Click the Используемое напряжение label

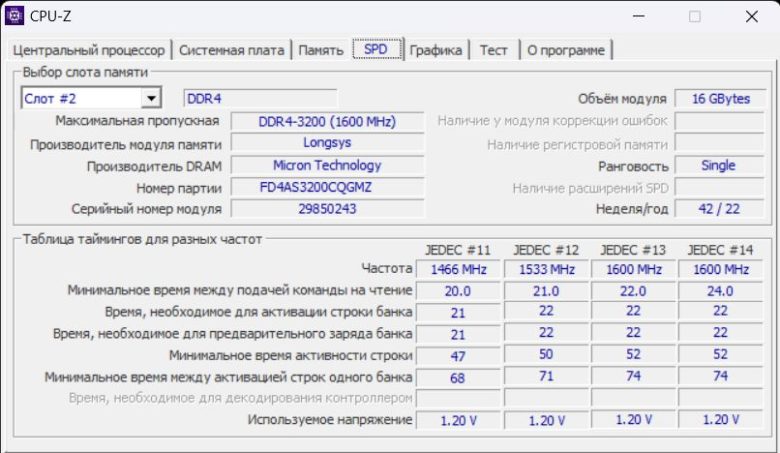point(330,420)
